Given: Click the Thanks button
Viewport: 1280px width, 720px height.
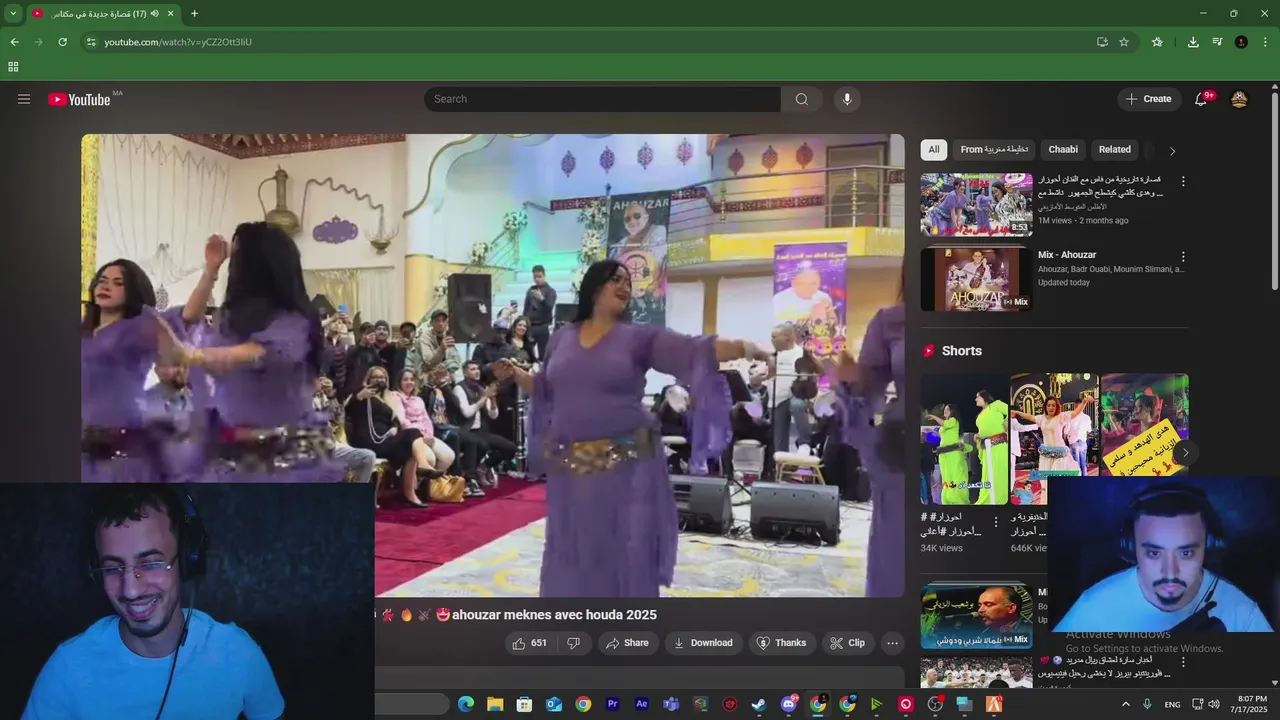Looking at the screenshot, I should 781,643.
